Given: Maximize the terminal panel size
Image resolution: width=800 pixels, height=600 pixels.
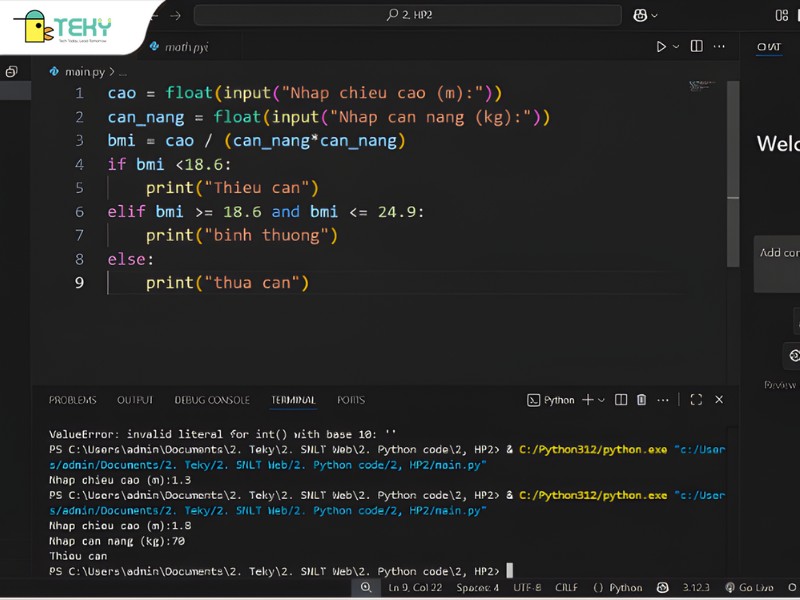Looking at the screenshot, I should (x=696, y=400).
